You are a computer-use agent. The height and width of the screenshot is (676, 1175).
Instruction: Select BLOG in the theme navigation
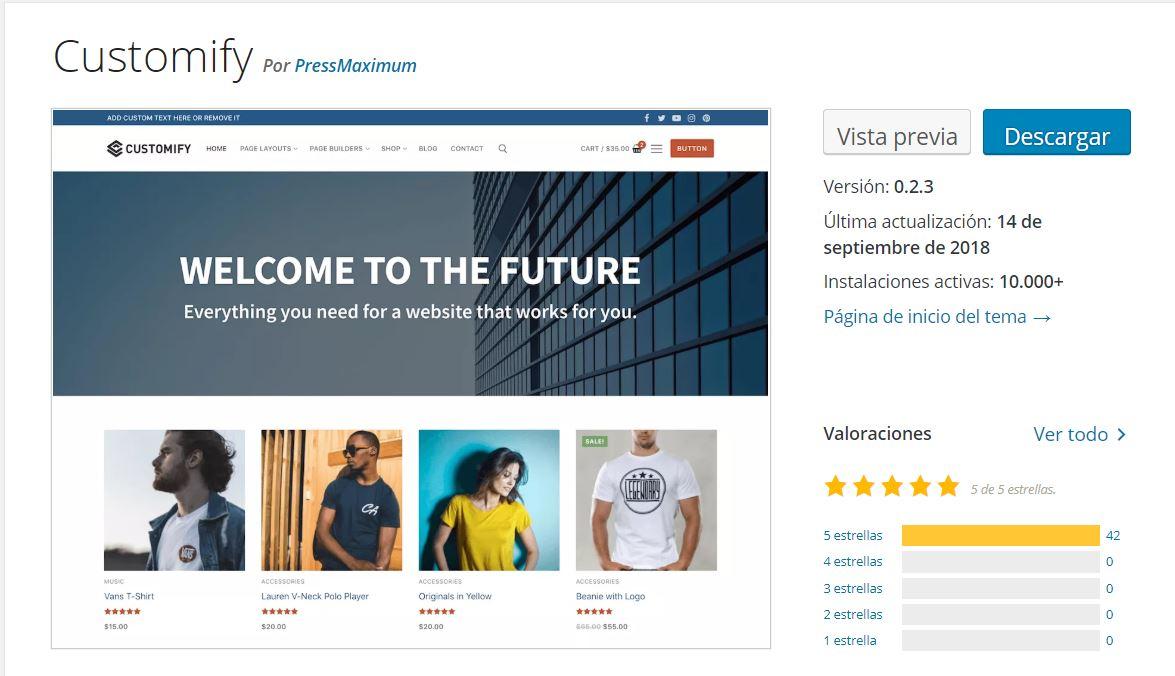(427, 148)
